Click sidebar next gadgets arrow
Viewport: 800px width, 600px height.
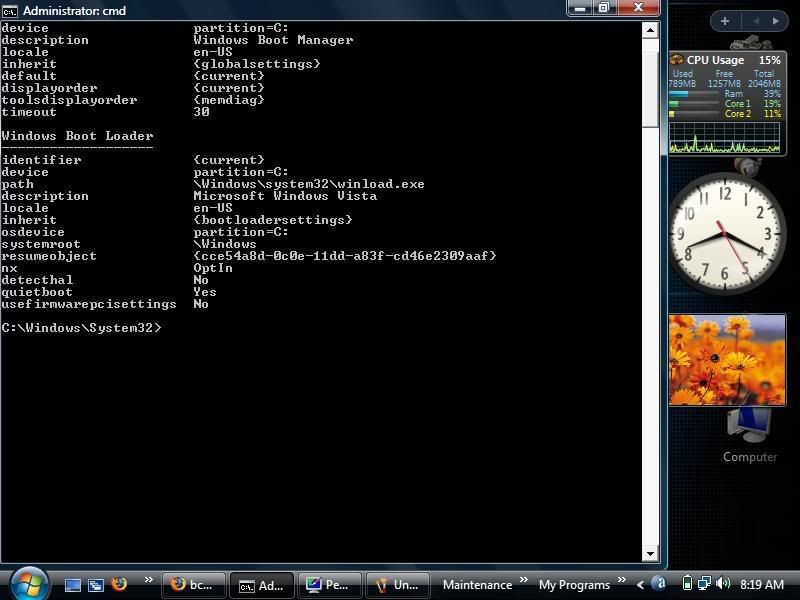(x=776, y=21)
